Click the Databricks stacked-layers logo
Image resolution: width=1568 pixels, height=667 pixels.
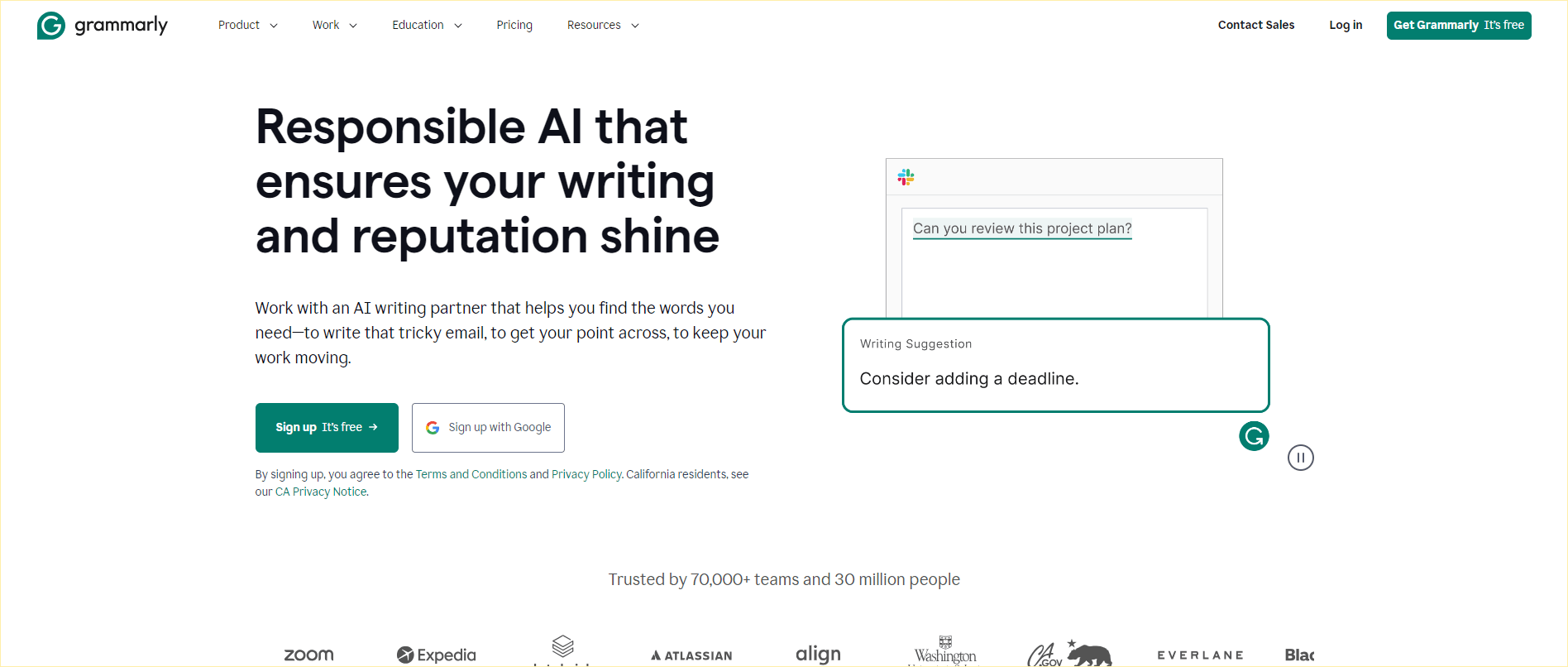(x=562, y=650)
